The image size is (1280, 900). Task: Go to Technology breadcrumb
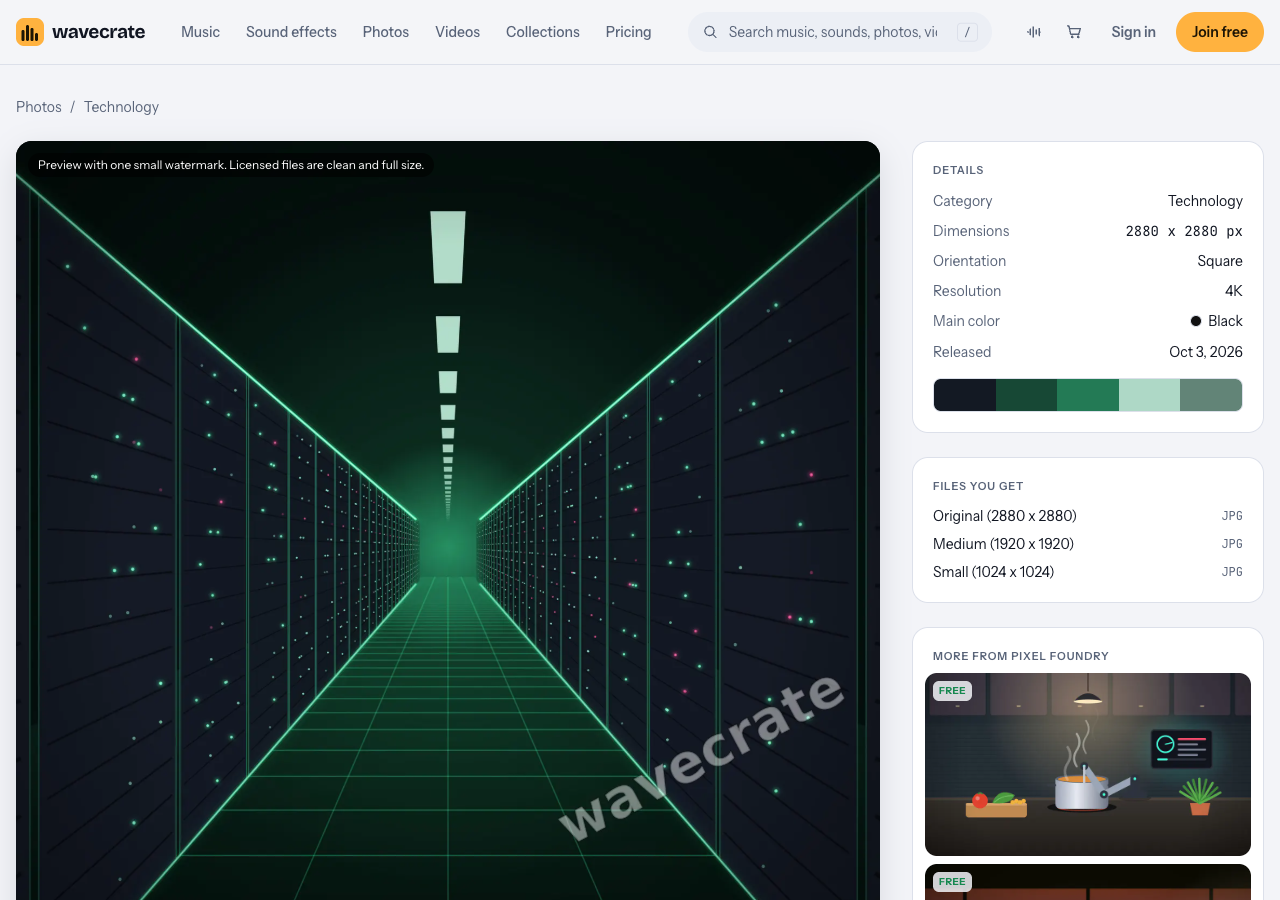point(121,107)
